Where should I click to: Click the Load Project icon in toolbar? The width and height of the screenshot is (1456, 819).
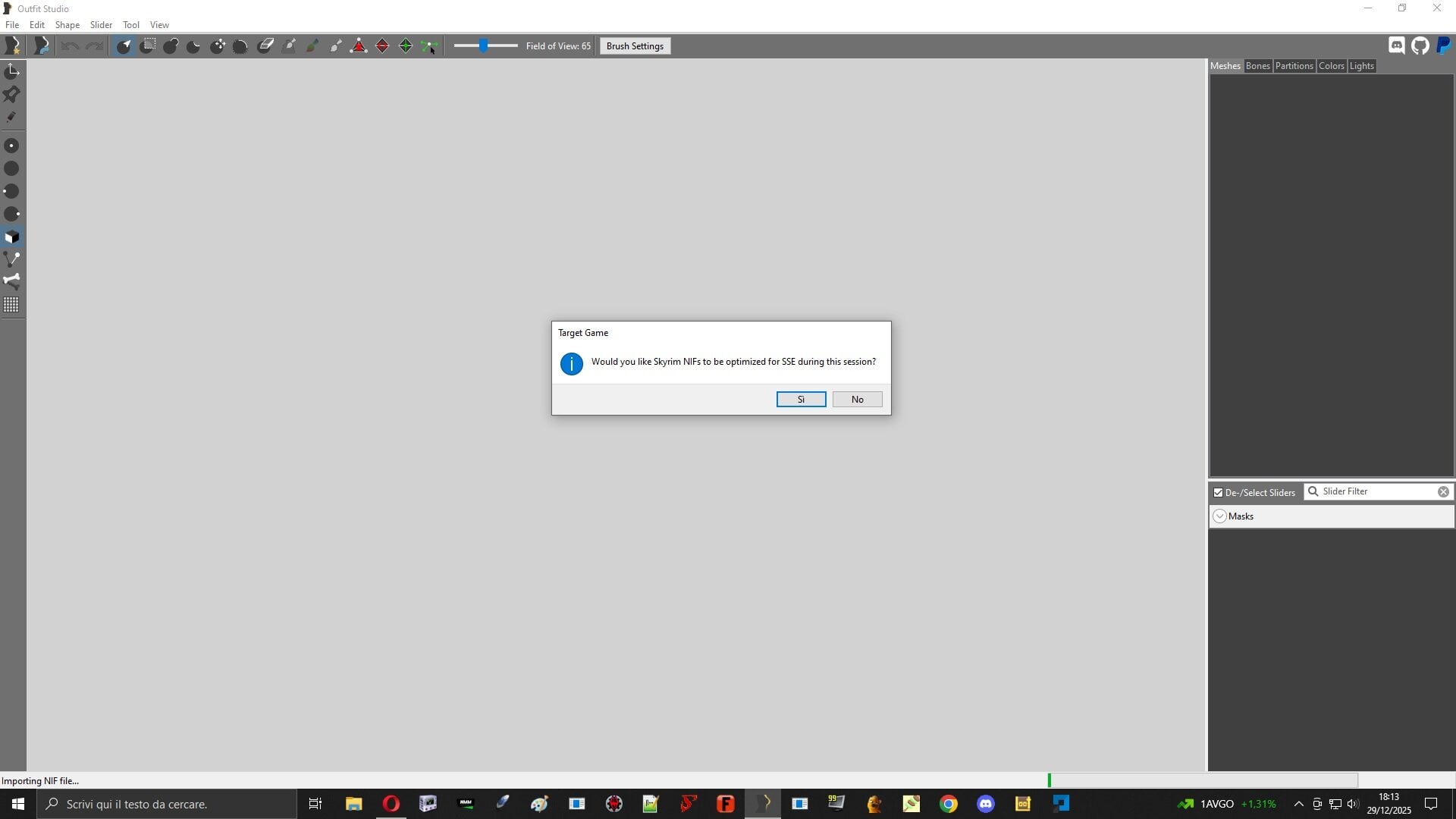coord(42,46)
